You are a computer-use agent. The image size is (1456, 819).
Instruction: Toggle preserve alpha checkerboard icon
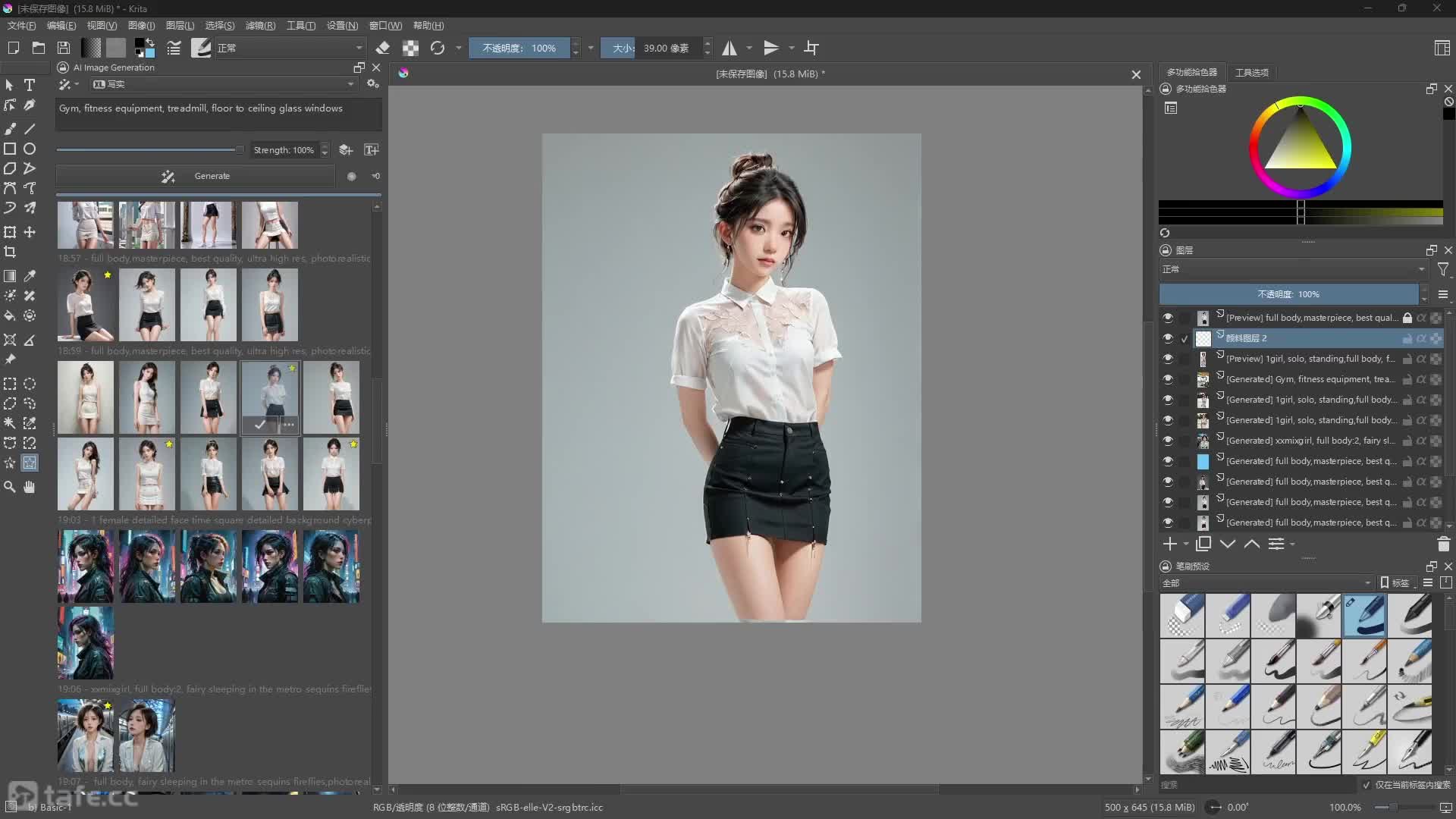coord(410,48)
